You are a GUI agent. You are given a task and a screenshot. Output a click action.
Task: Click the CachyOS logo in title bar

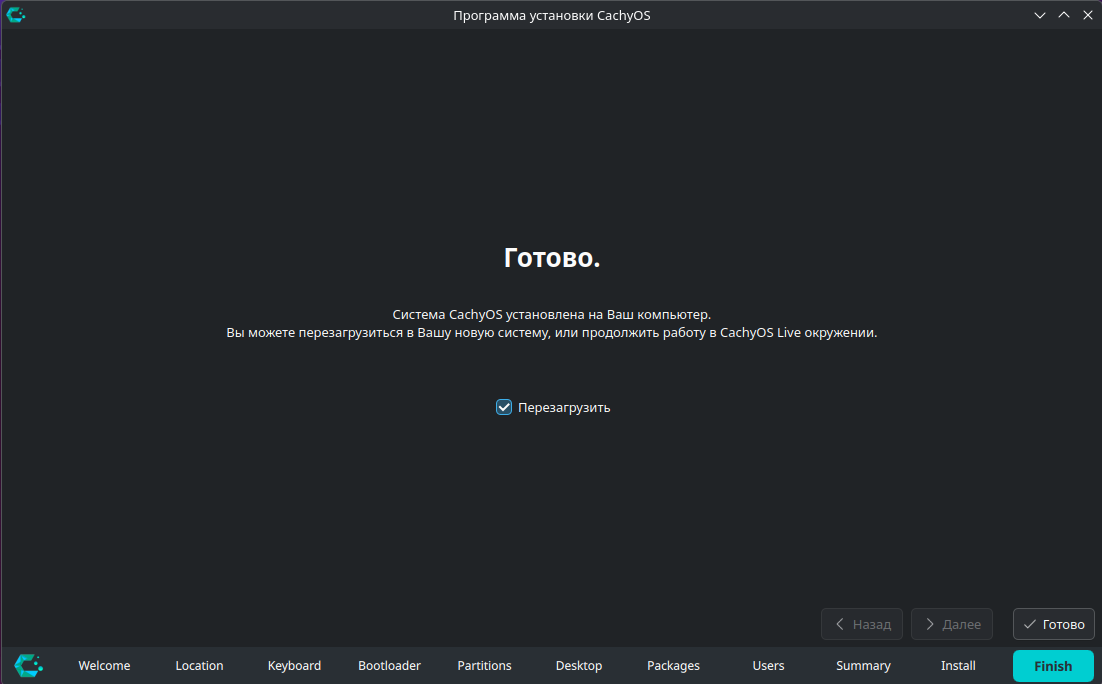tap(15, 15)
